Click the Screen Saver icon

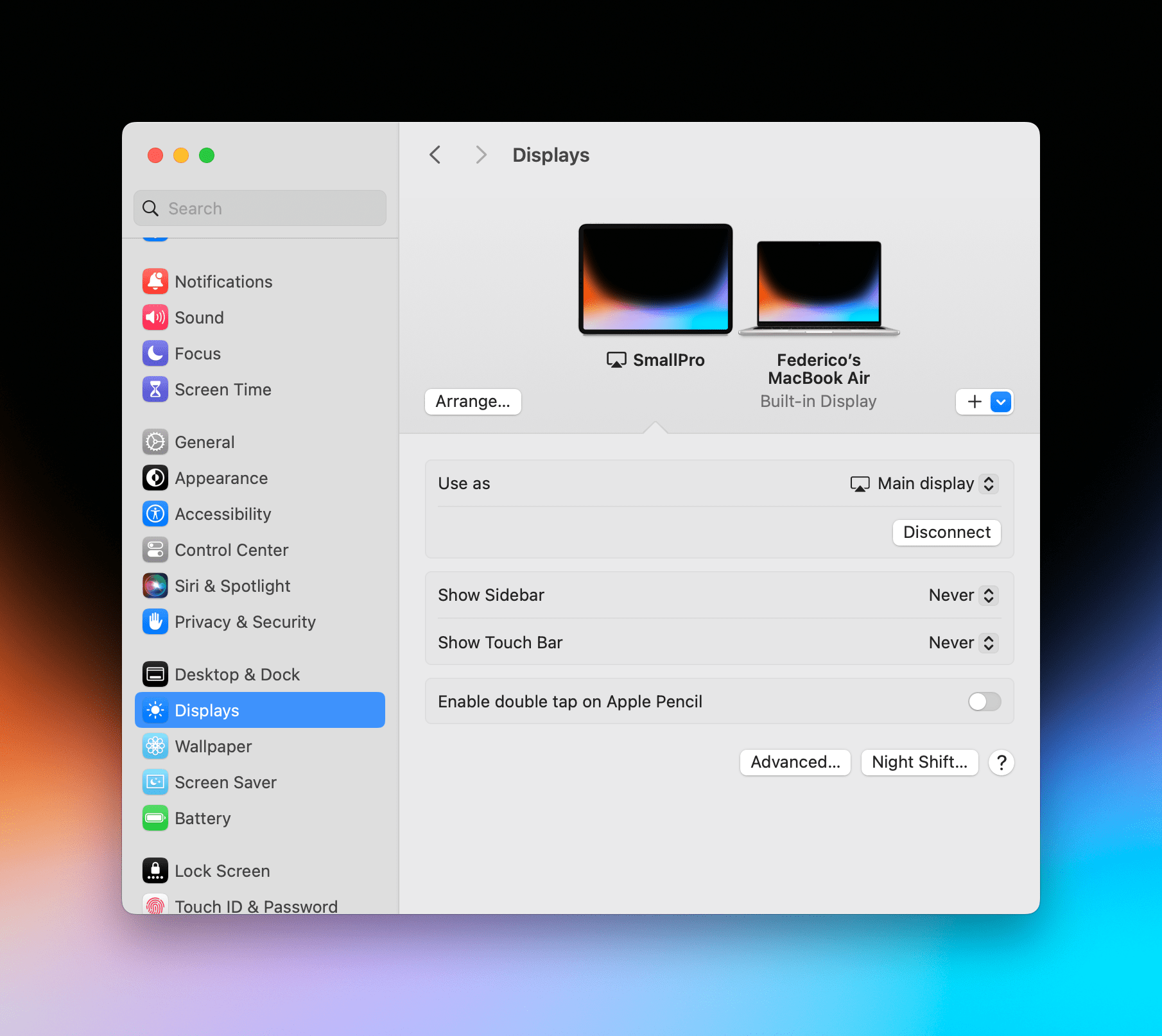tap(155, 782)
